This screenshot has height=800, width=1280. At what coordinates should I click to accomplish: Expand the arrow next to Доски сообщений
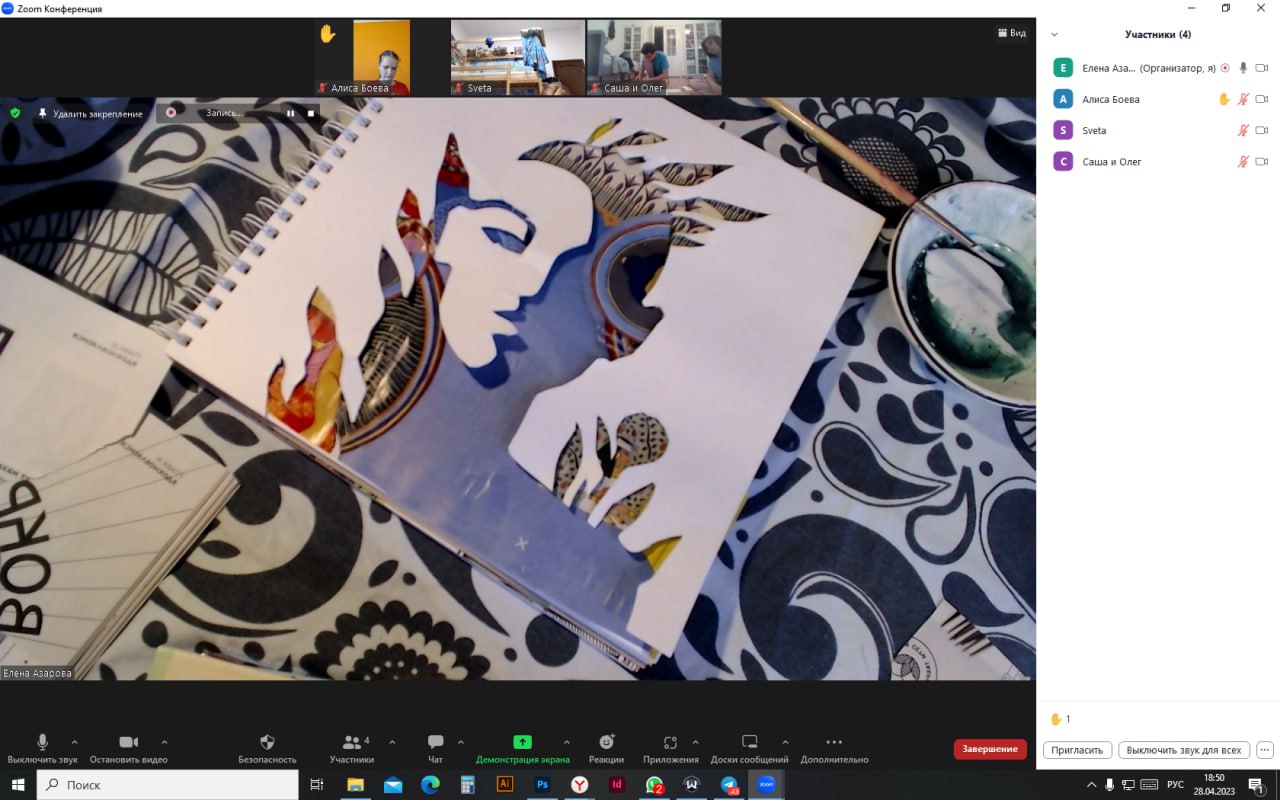point(785,742)
